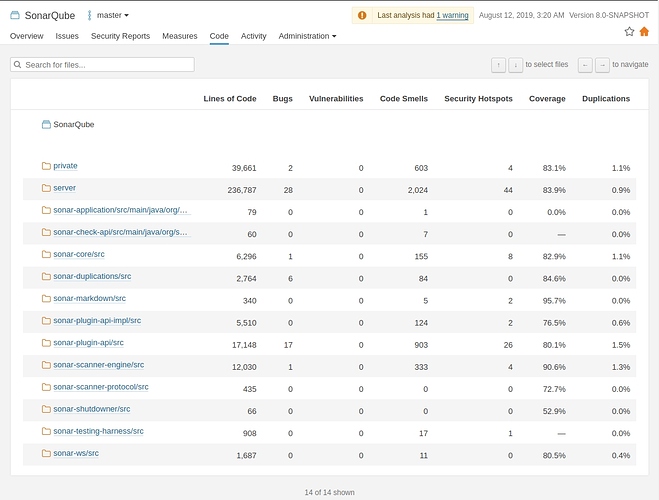The width and height of the screenshot is (659, 500).
Task: Click folder icon of sonar-shutdowner/src row
Action: (46, 409)
